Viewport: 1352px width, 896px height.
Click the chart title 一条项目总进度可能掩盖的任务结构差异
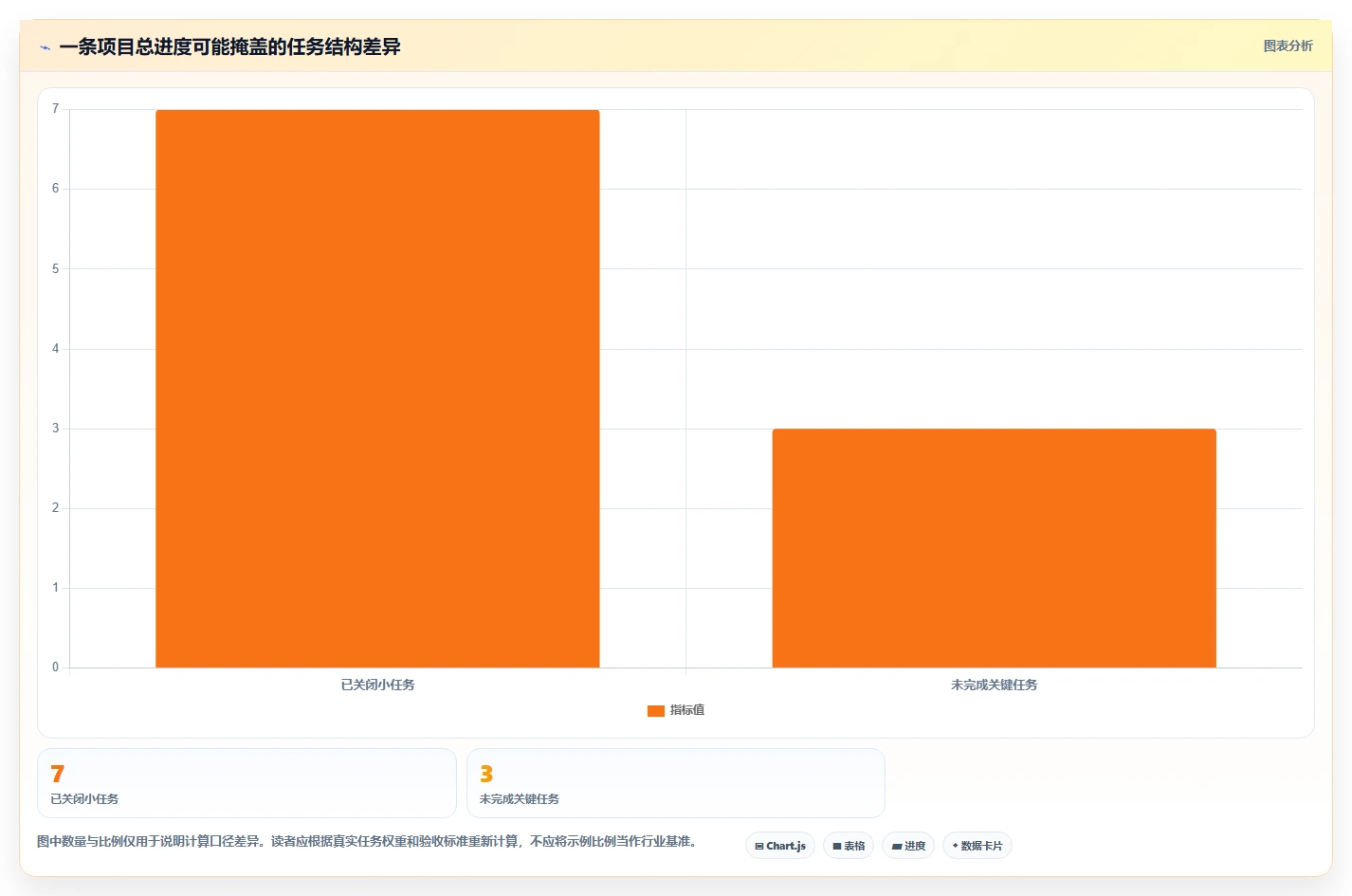229,46
